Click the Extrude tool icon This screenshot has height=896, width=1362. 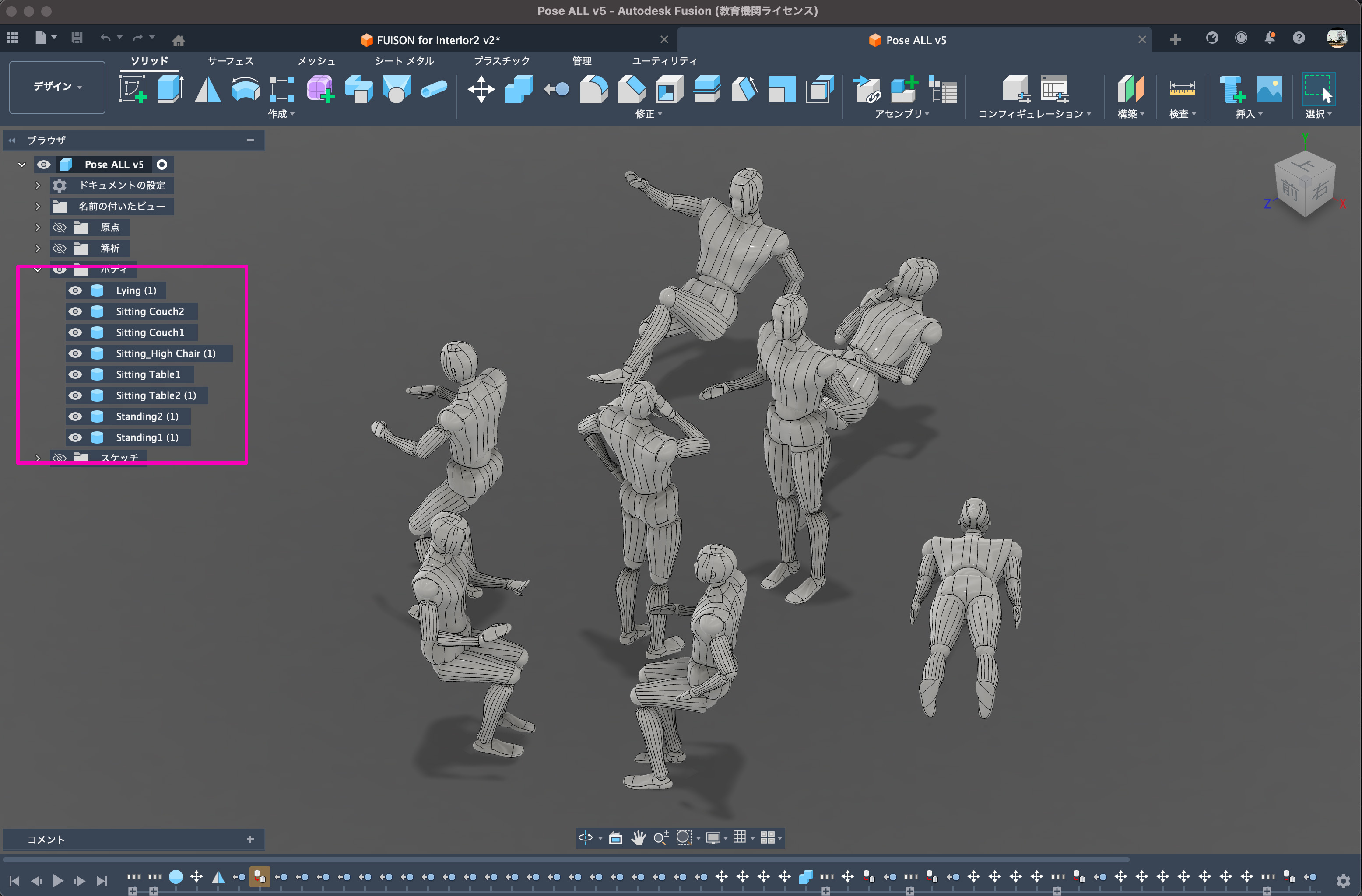pos(169,89)
